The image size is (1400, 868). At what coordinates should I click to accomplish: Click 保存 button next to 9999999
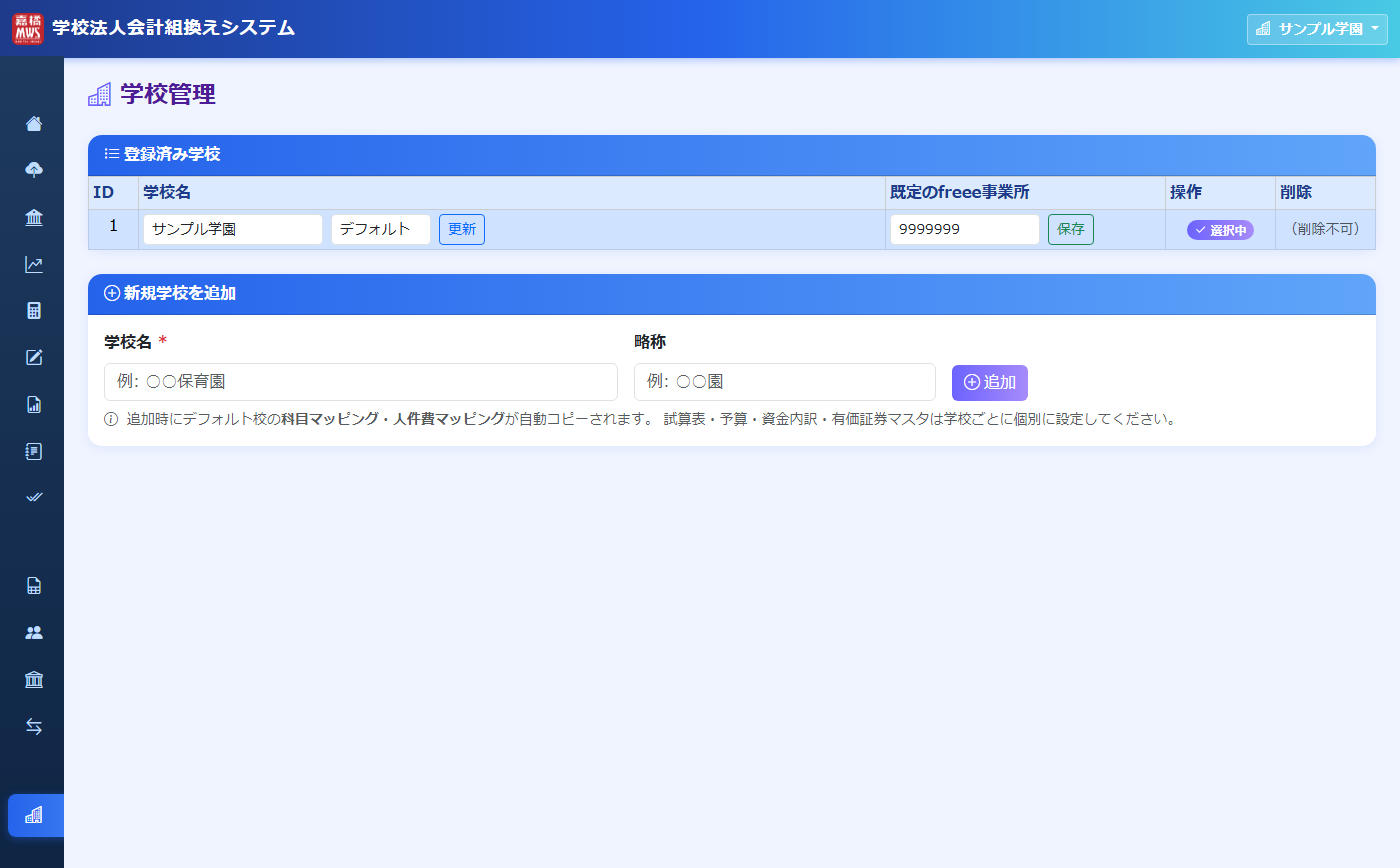coord(1071,229)
